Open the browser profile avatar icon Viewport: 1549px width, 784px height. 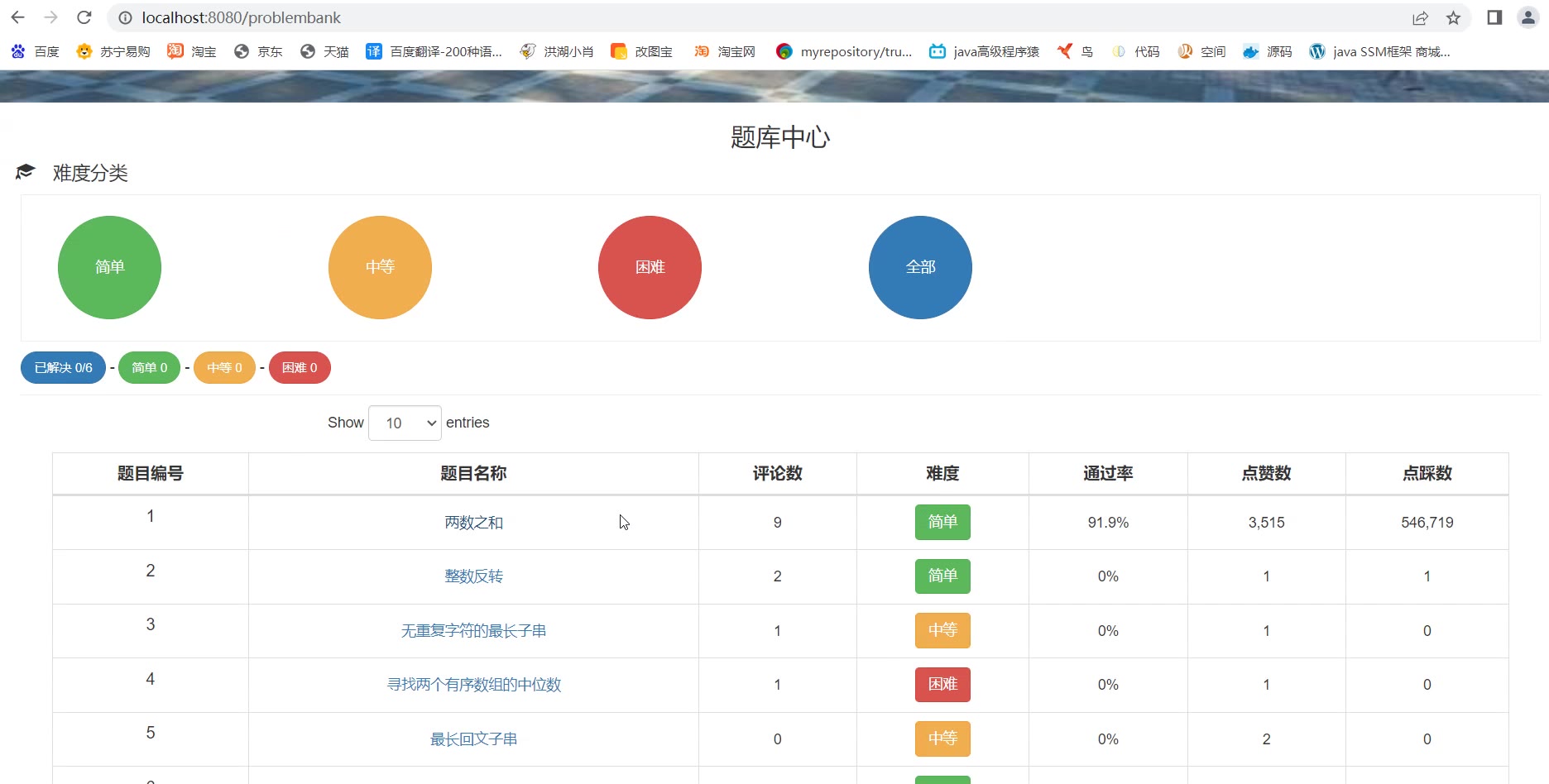coord(1527,17)
